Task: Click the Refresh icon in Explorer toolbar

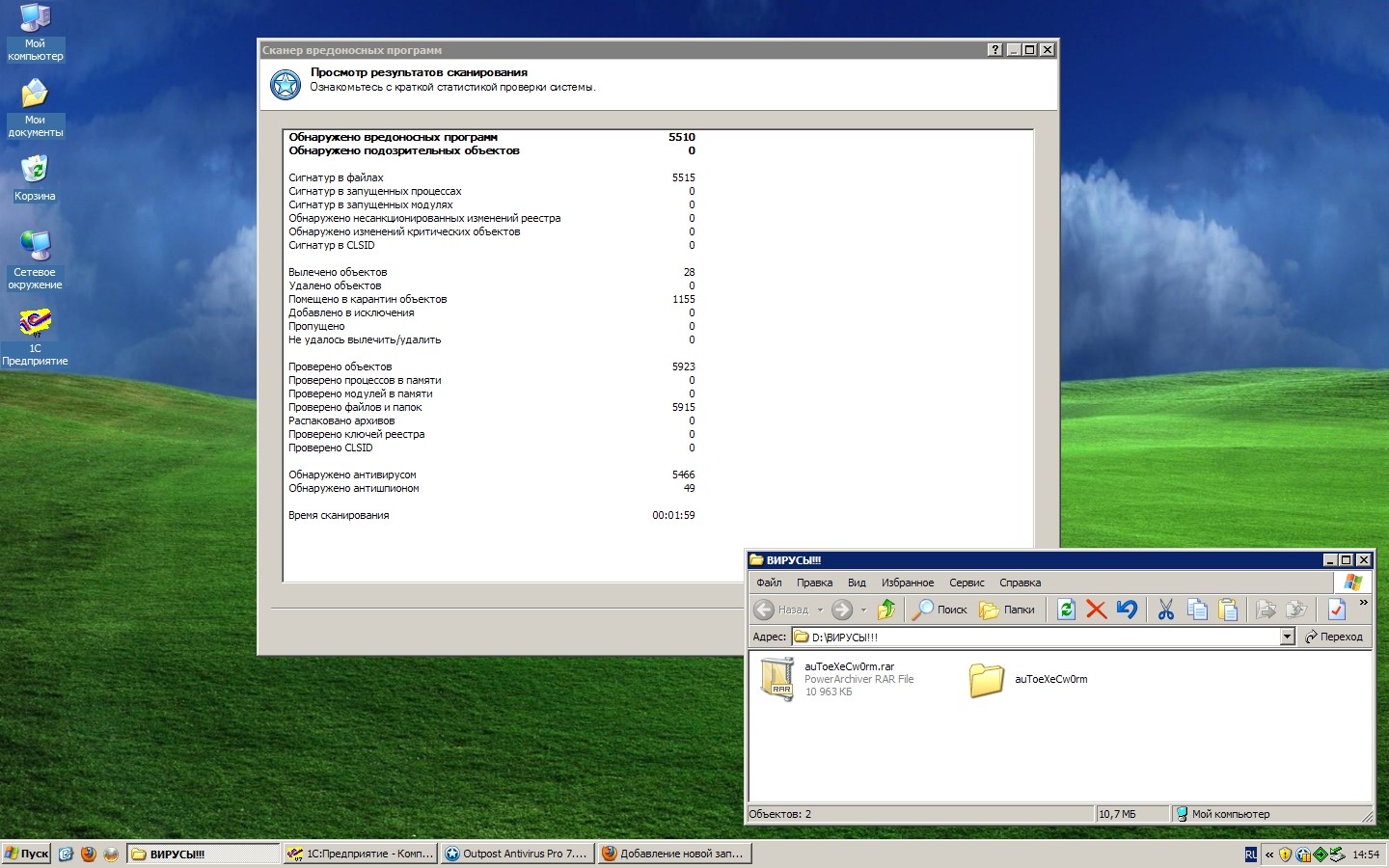Action: tap(1066, 610)
